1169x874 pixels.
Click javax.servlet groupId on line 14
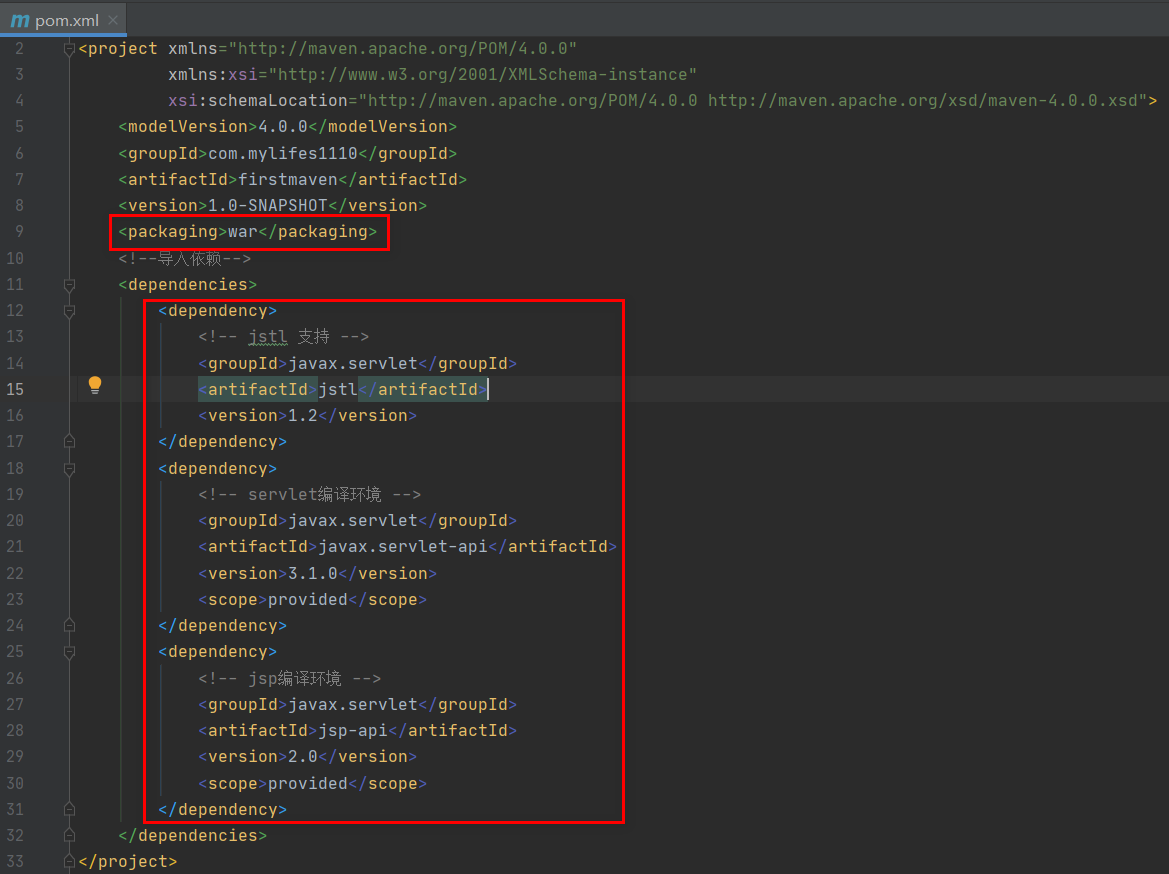coord(353,363)
